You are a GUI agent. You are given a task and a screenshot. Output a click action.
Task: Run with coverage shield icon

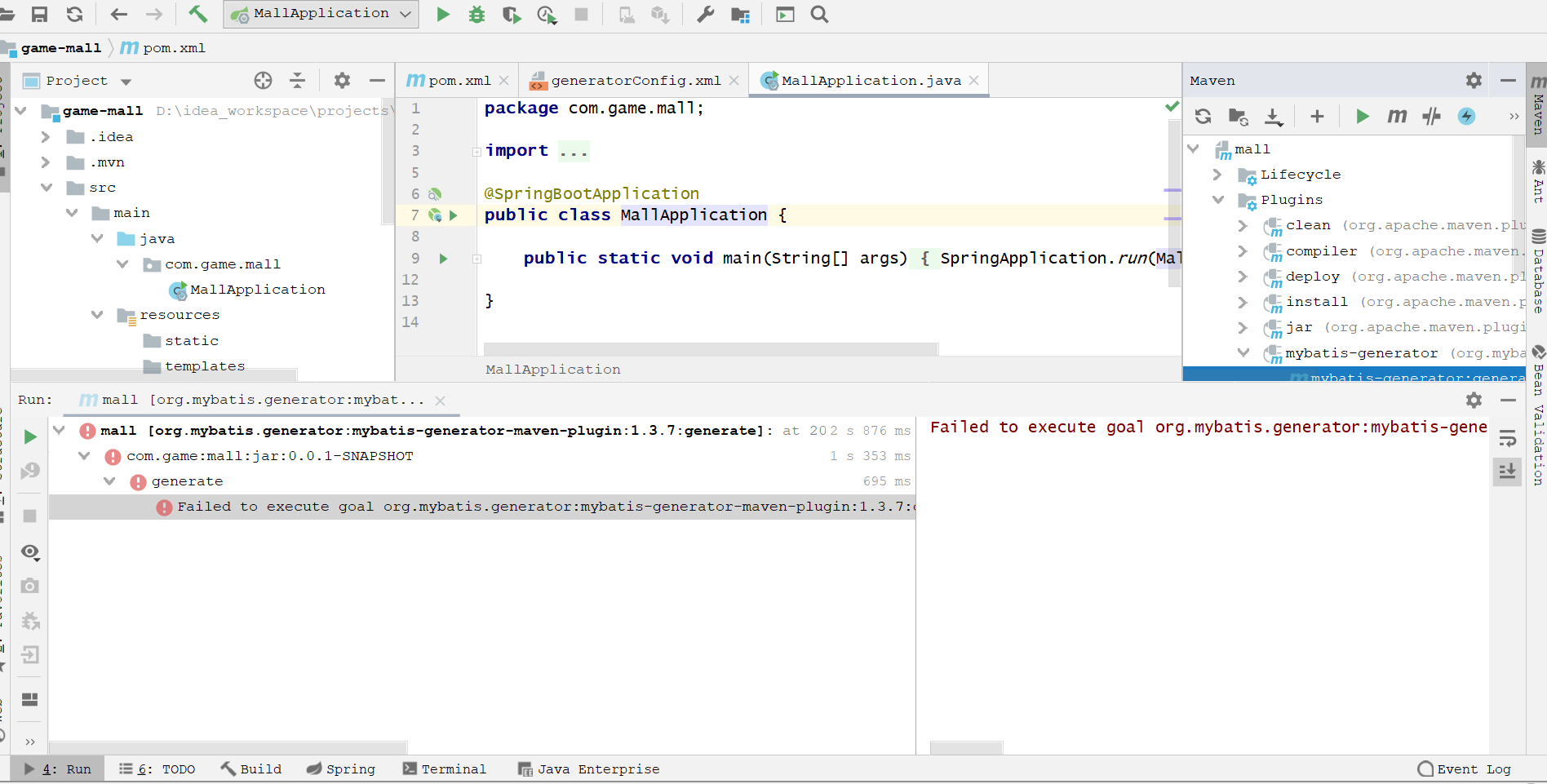[512, 14]
